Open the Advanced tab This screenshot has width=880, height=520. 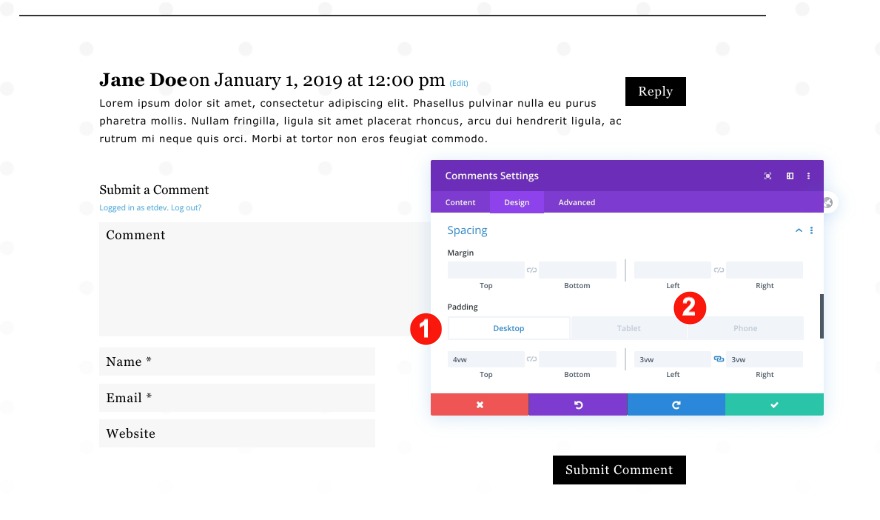coord(576,202)
